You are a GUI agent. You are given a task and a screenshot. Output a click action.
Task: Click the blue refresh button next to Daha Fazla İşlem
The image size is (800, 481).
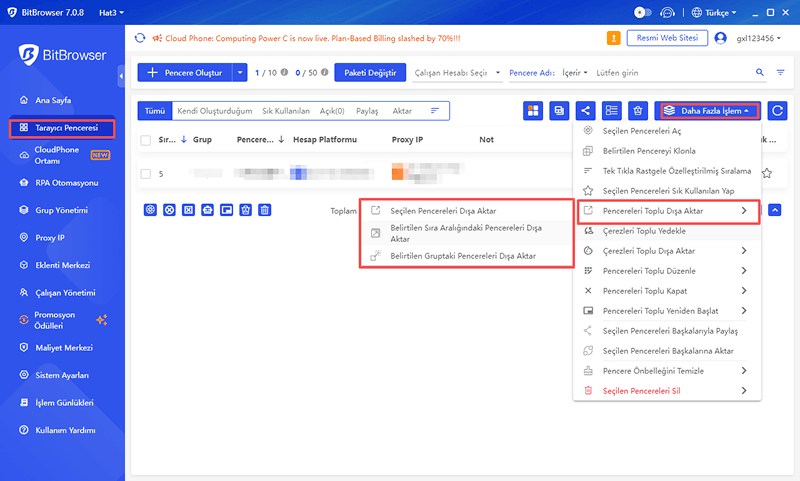coord(777,110)
